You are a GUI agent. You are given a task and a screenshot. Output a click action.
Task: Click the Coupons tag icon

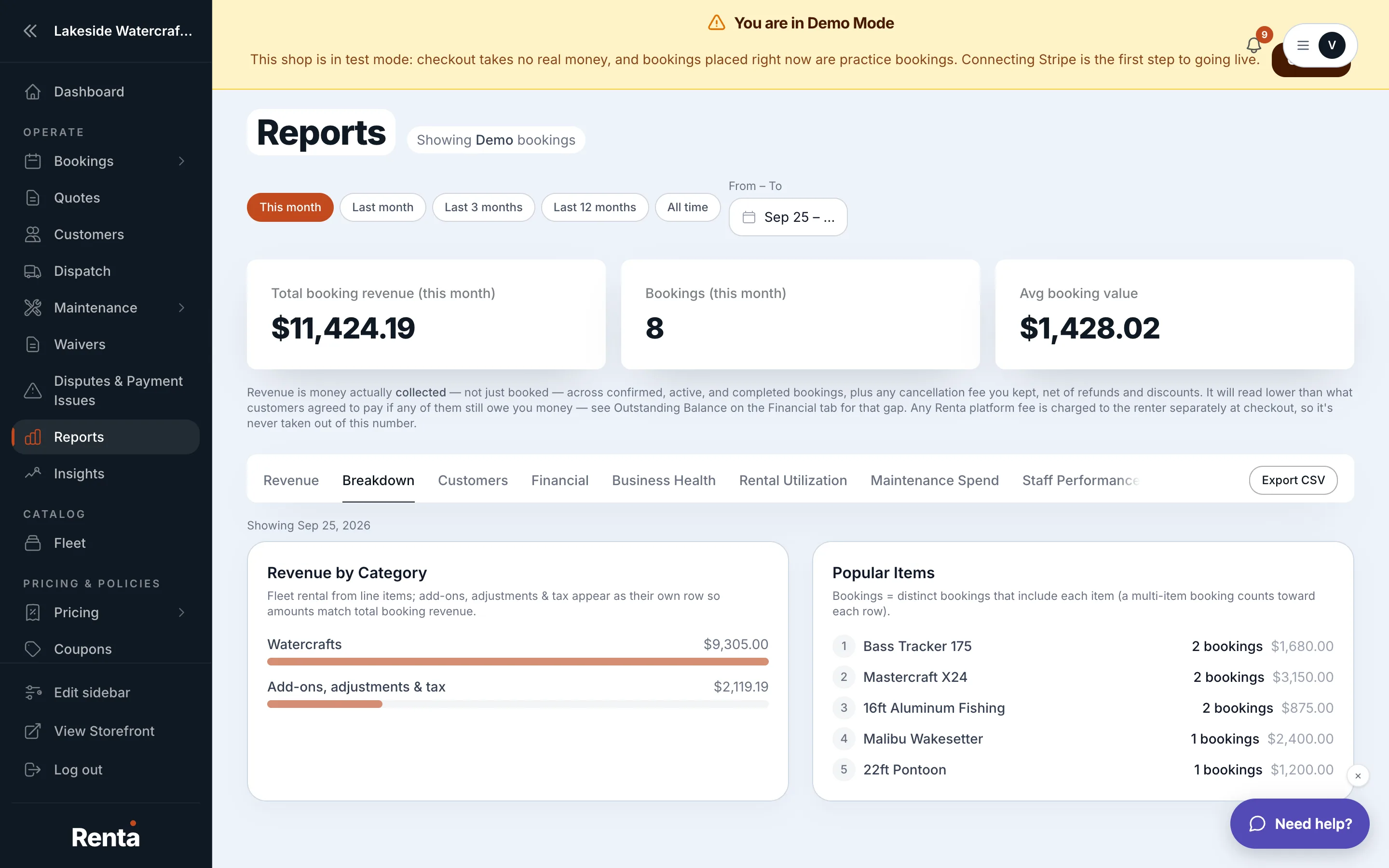33,649
